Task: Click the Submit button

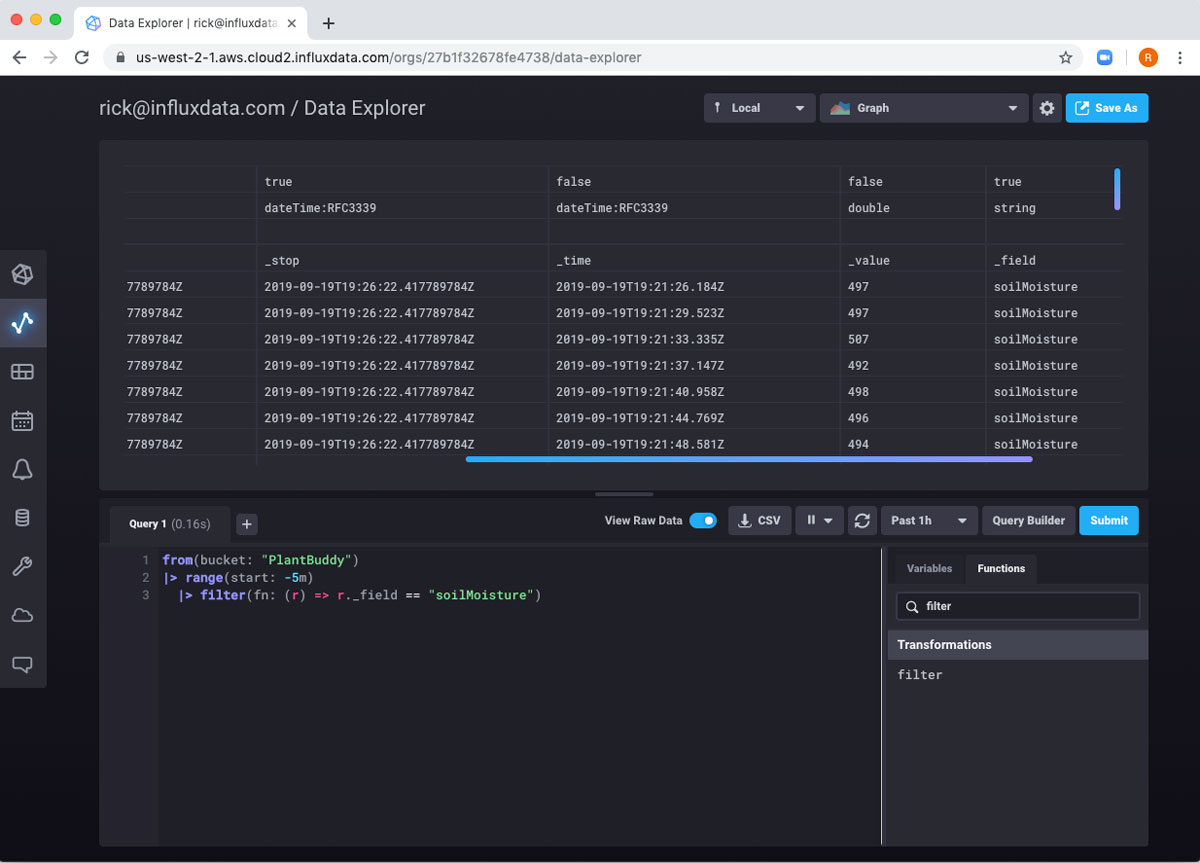Action: 1108,520
